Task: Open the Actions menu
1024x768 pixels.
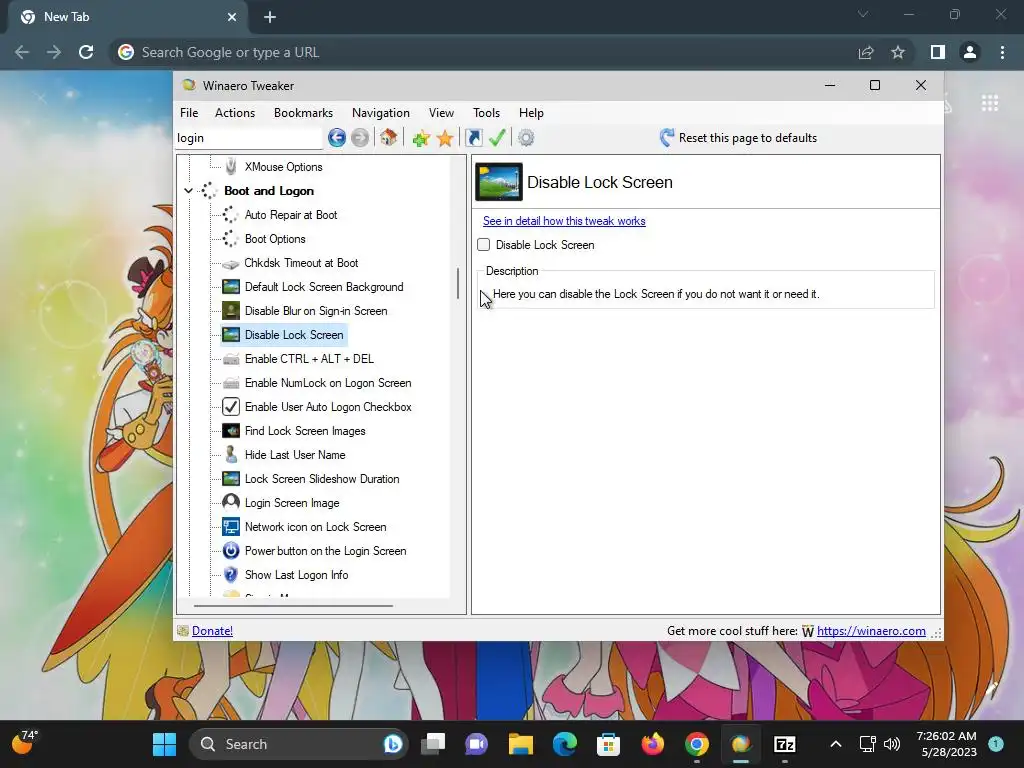Action: click(x=235, y=113)
